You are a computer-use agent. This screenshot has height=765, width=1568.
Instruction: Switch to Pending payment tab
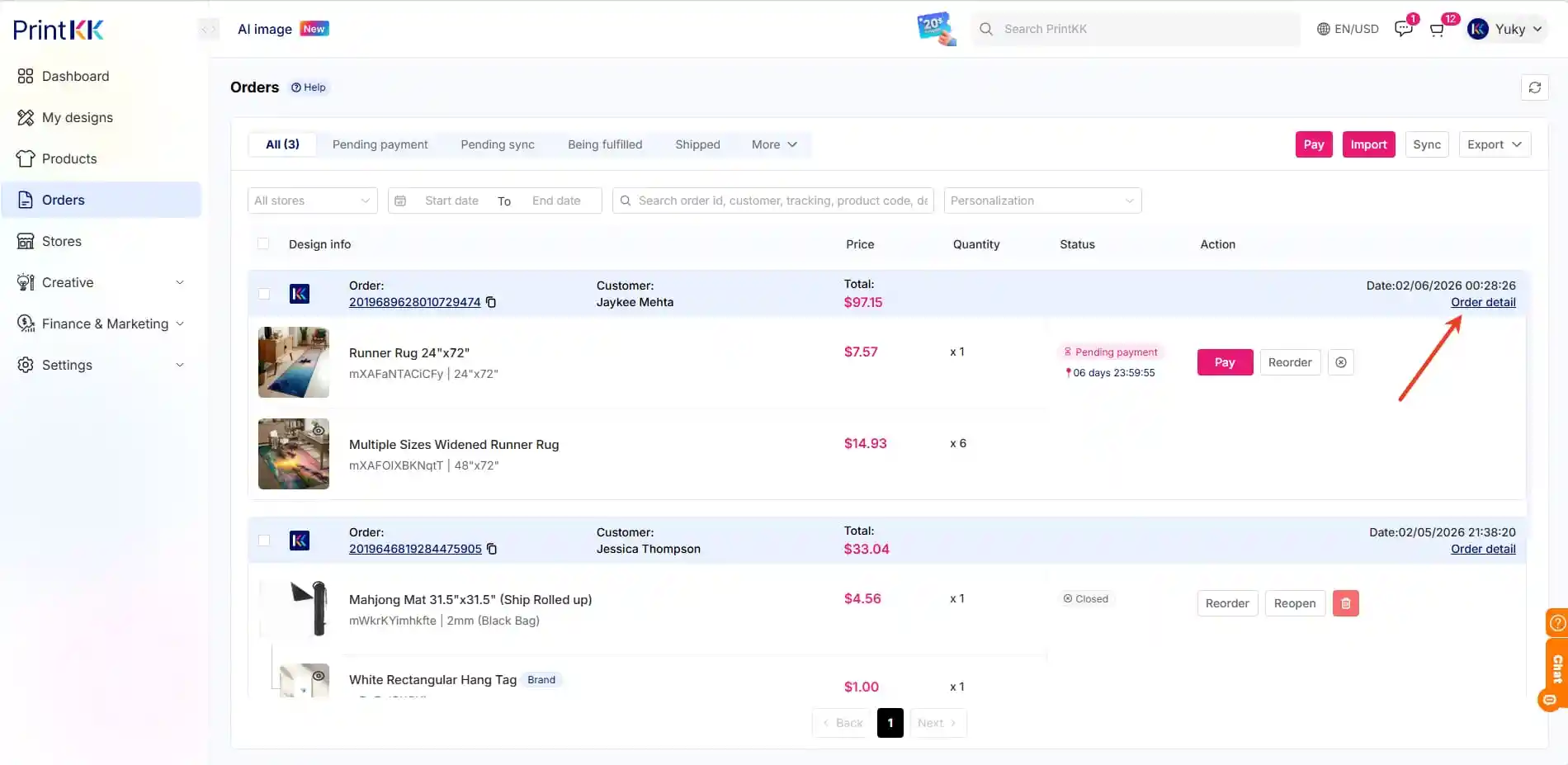[x=380, y=144]
